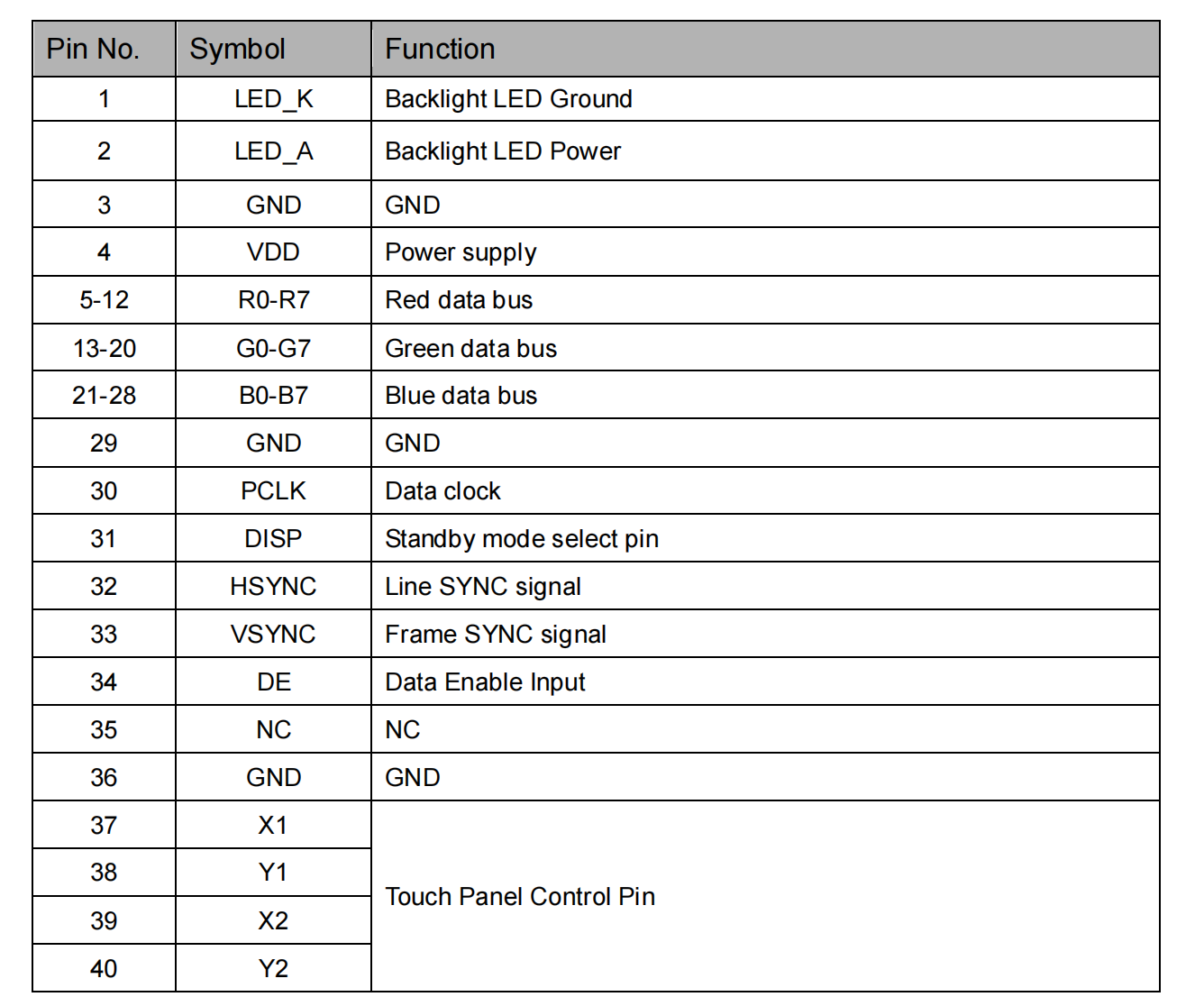Select the LED_K symbol cell
1204x1006 pixels.
[x=273, y=99]
